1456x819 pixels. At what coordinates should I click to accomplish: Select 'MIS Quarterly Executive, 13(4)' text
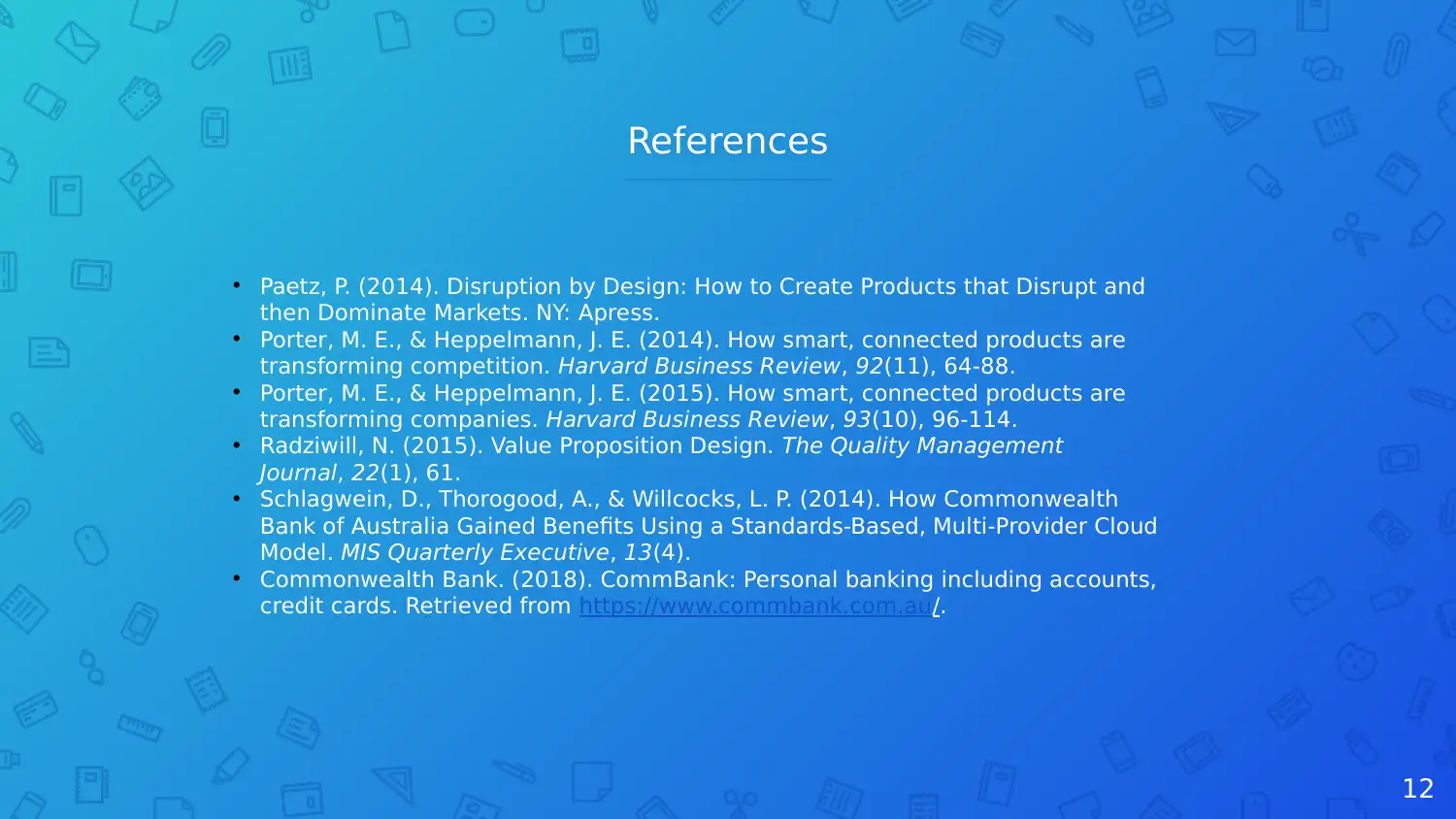click(514, 553)
